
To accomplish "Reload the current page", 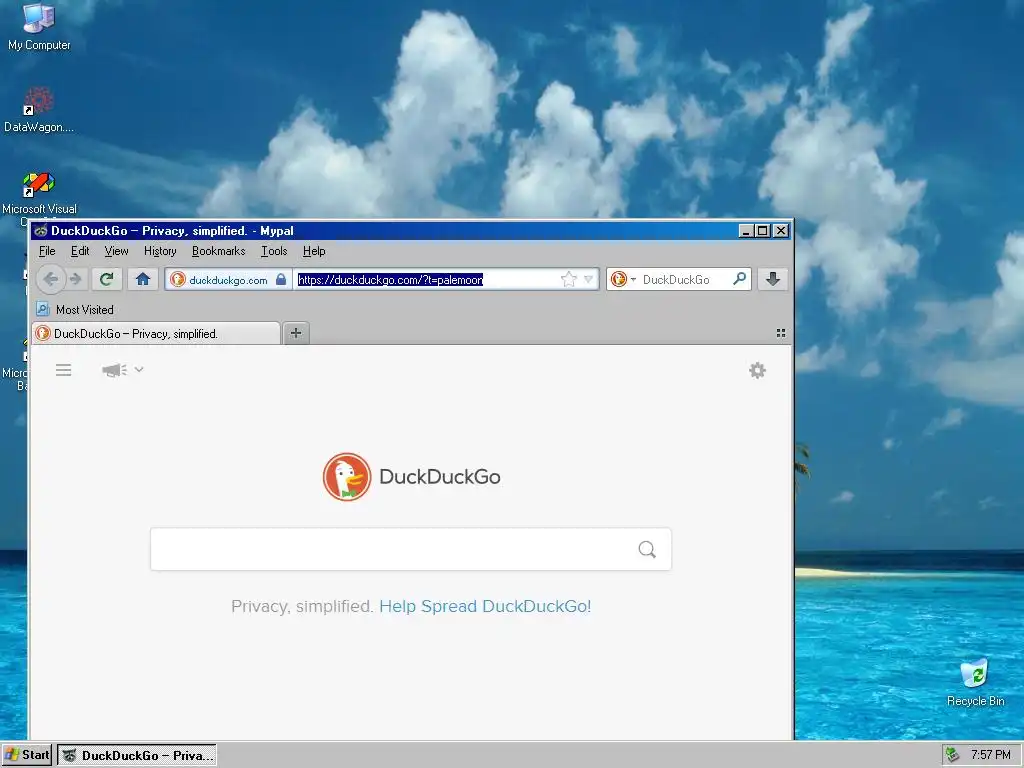I will click(x=106, y=280).
